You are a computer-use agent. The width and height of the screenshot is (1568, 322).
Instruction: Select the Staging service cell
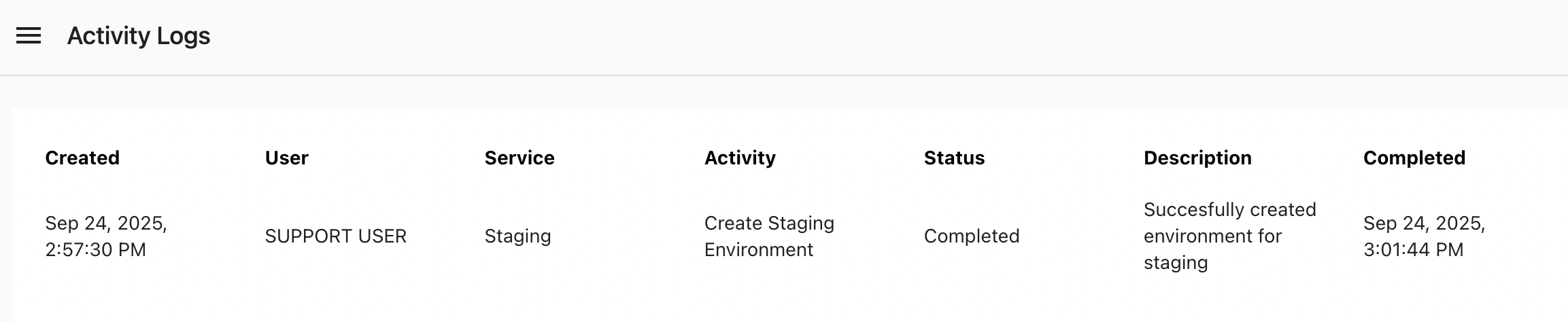pyautogui.click(x=517, y=236)
